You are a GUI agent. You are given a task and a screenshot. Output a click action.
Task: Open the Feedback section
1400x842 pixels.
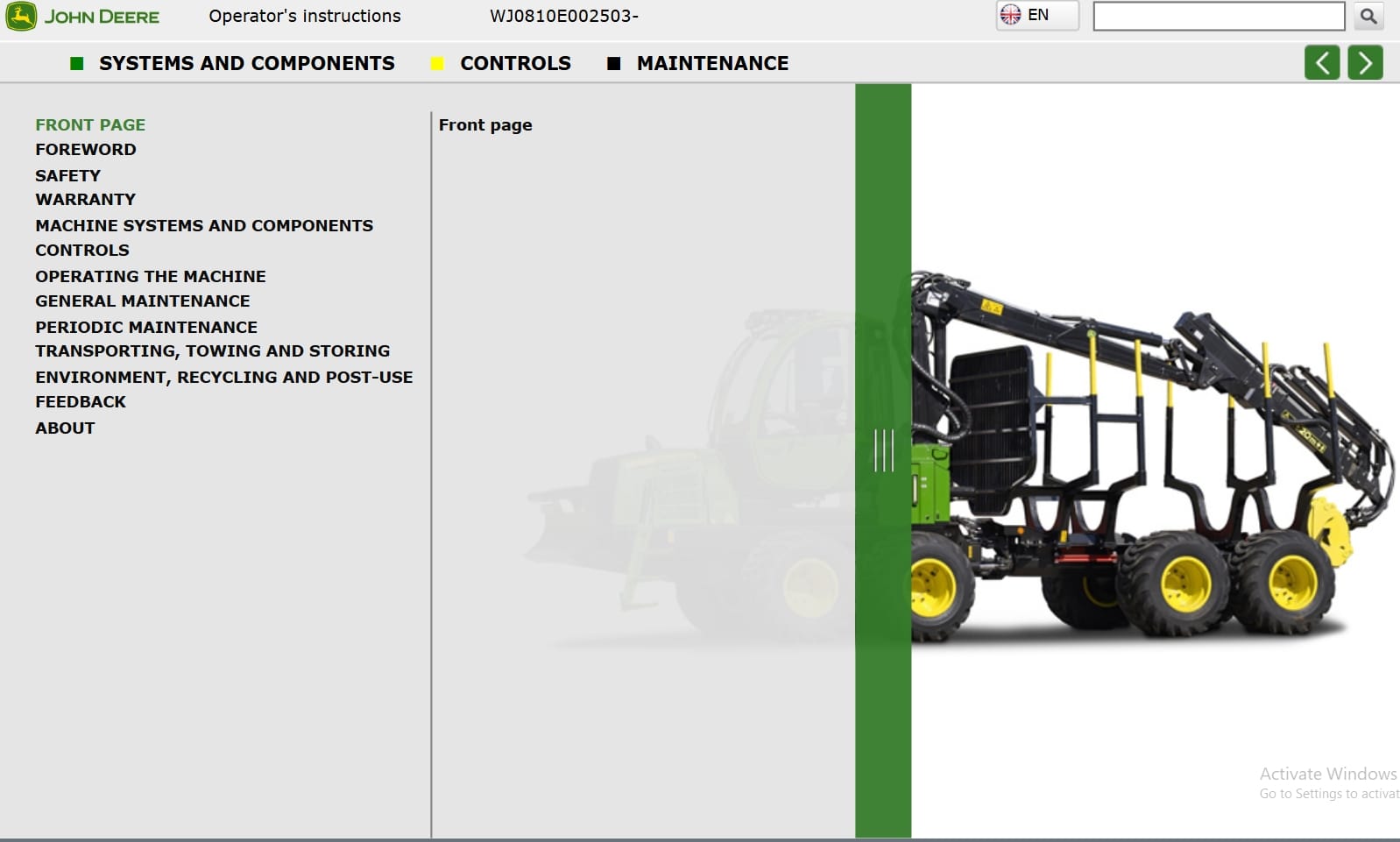click(x=81, y=402)
